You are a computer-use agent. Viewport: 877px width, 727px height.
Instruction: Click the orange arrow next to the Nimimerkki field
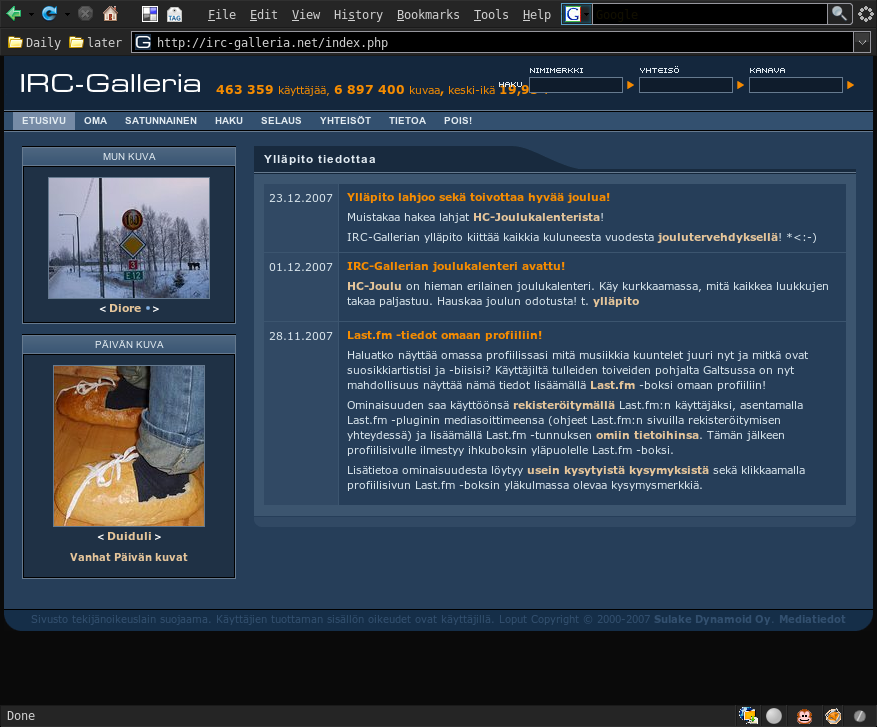(631, 86)
